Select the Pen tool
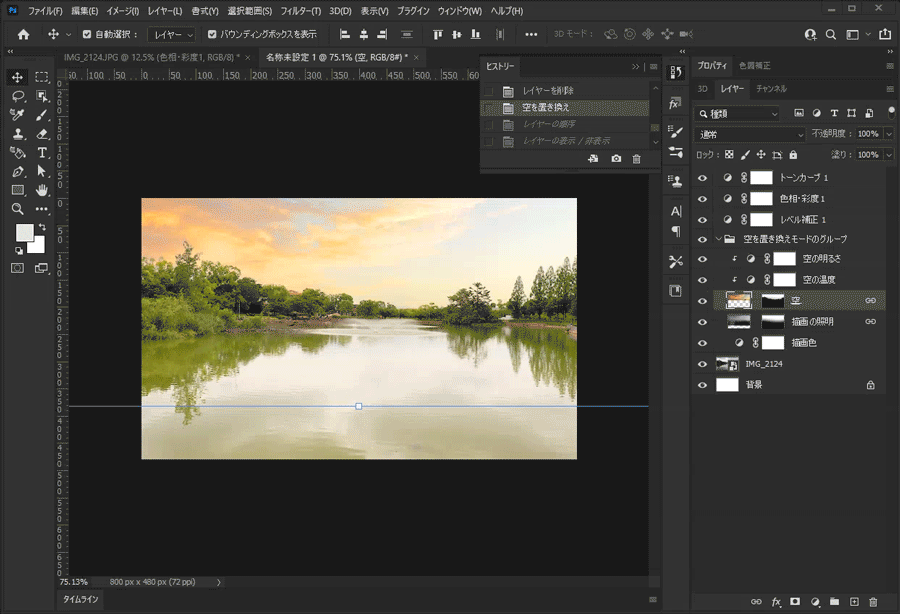This screenshot has width=900, height=614. tap(18, 172)
